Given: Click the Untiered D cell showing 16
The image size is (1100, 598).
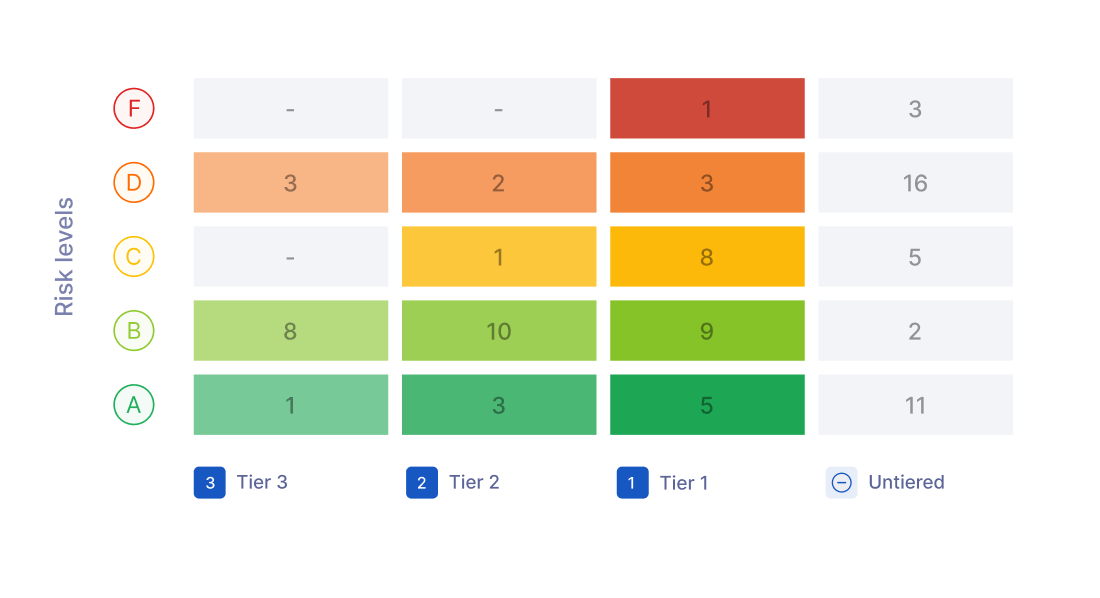Looking at the screenshot, I should pos(915,182).
